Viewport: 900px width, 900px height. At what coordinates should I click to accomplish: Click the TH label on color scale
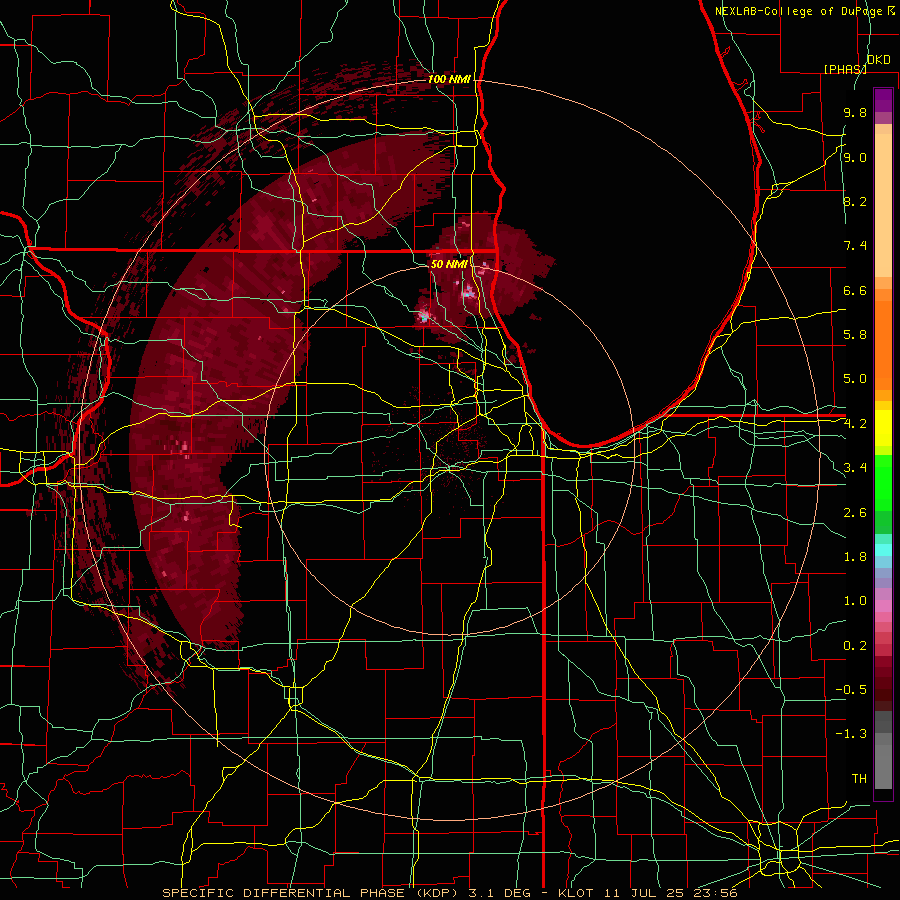tap(859, 779)
